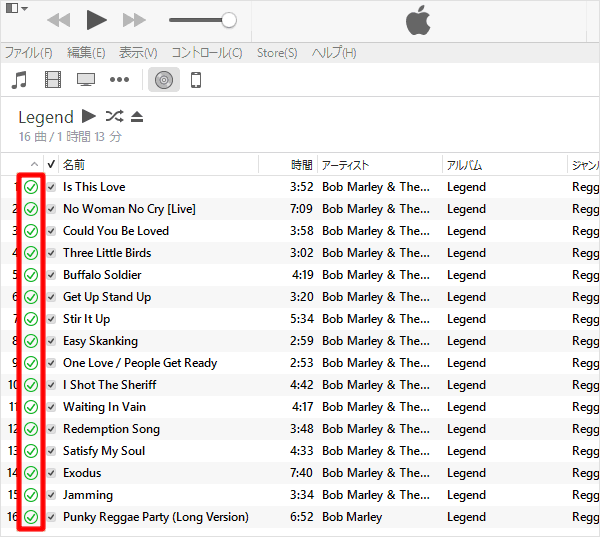Click the Bob Marley artist cell in the last row
600x537 pixels.
(352, 517)
